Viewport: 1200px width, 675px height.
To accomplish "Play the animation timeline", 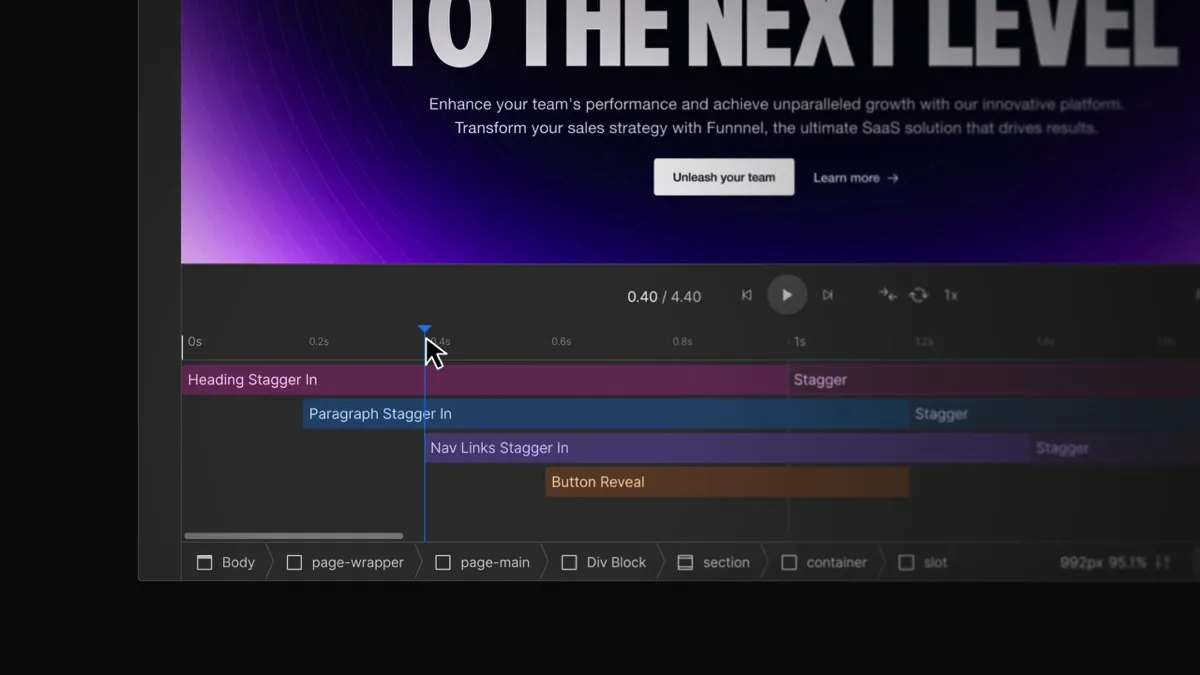I will pyautogui.click(x=787, y=295).
